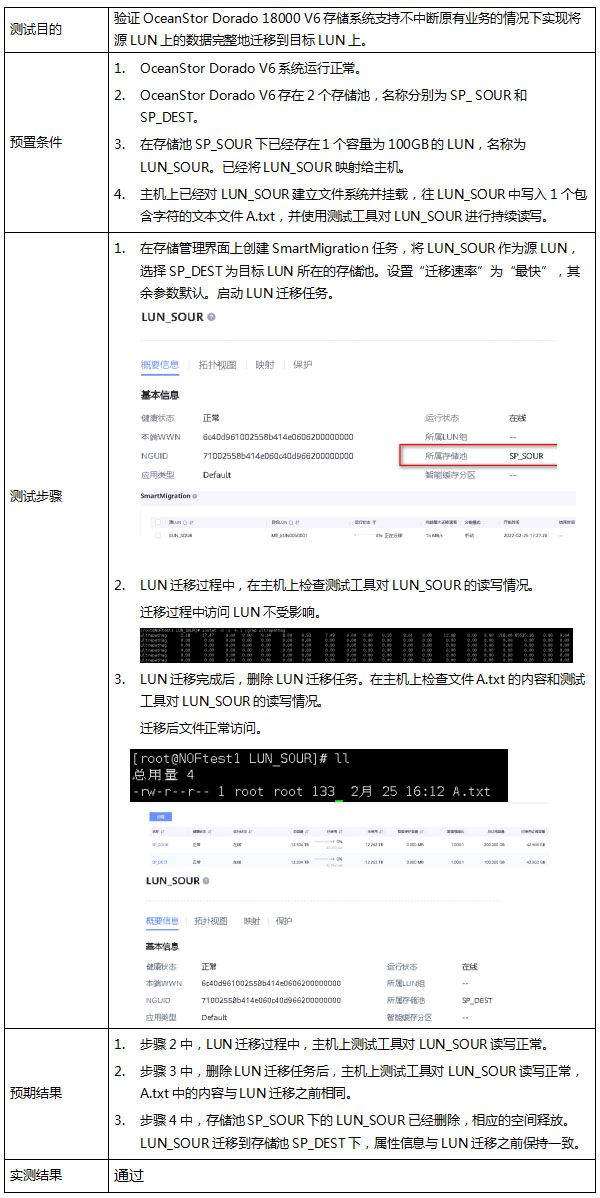
Task: Click 运行状态 在线 value in SP_DEST panel
Action: (x=469, y=966)
